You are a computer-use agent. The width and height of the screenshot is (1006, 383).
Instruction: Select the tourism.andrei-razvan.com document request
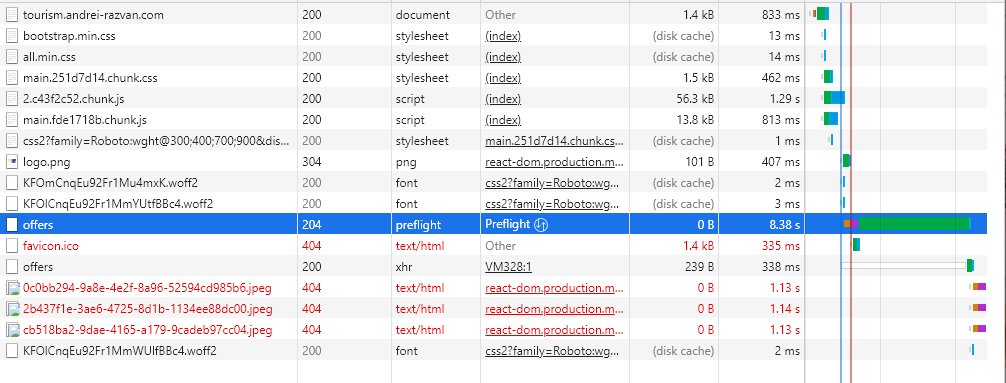[93, 15]
